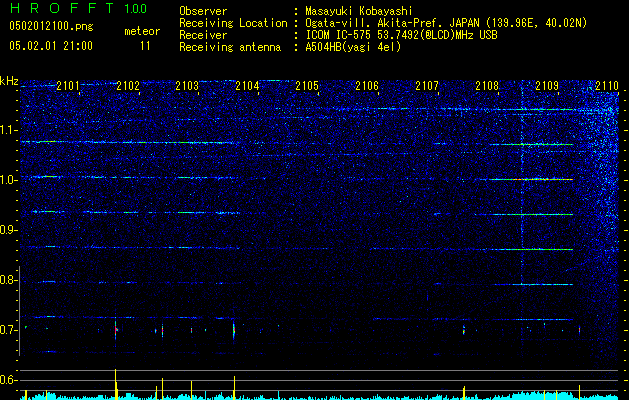629x400 pixels.
Task: Click the bright meteor echo at 2102
Action: (116, 330)
